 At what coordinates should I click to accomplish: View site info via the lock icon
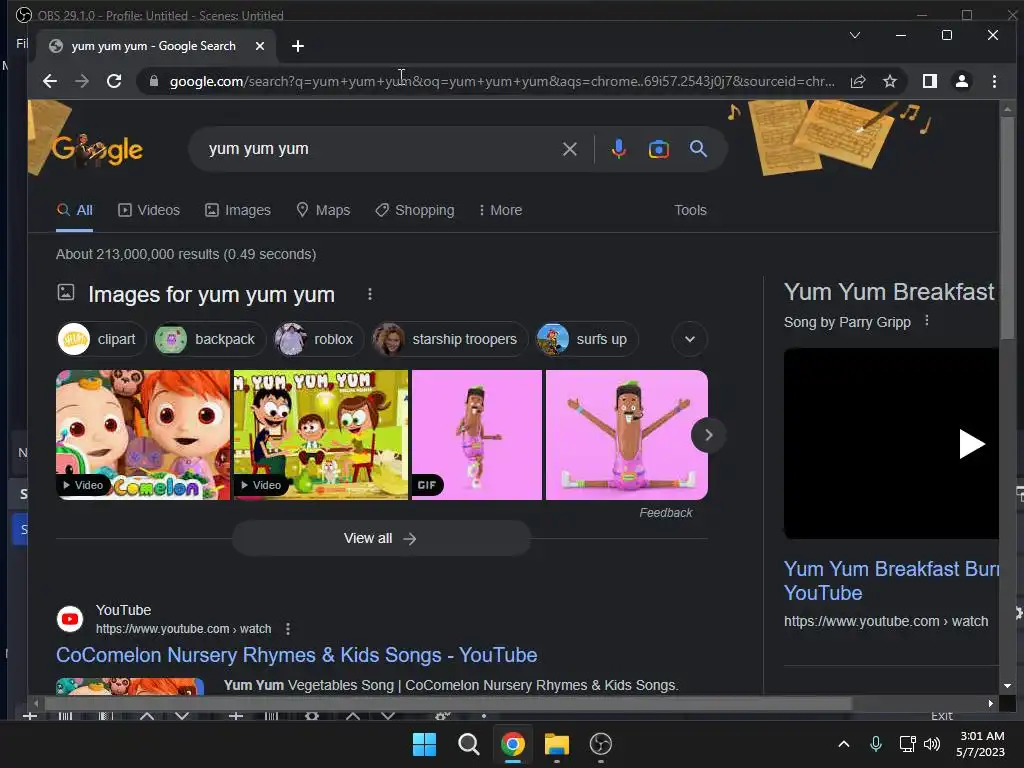click(x=153, y=81)
